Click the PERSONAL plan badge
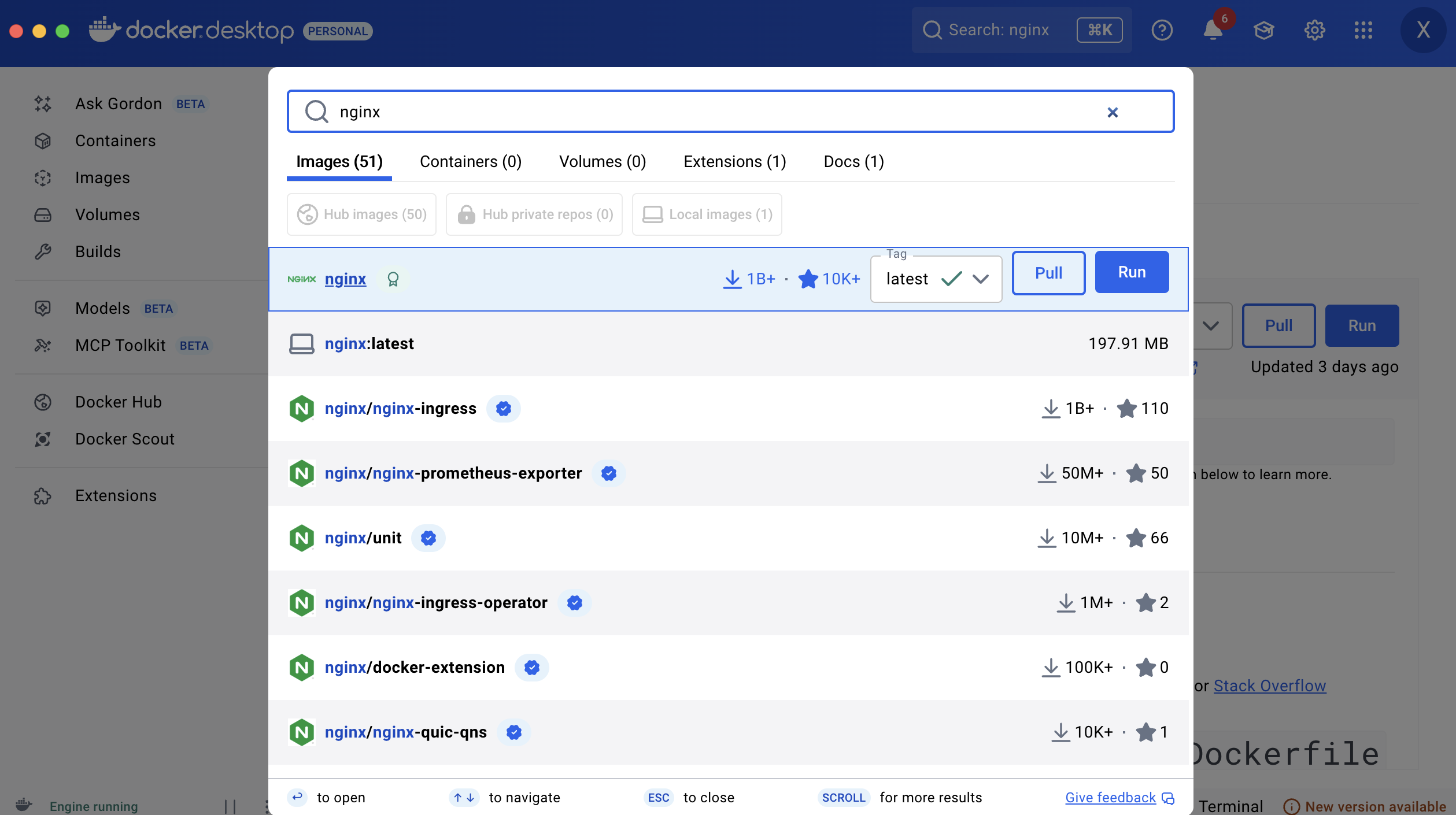Viewport: 1456px width, 815px height. point(338,31)
